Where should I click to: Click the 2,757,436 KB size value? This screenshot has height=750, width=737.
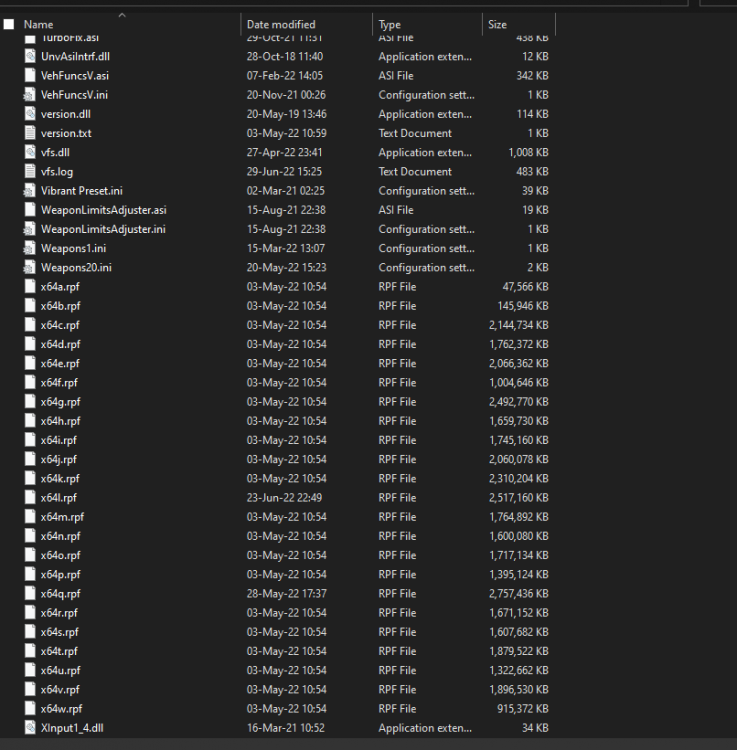click(x=518, y=594)
